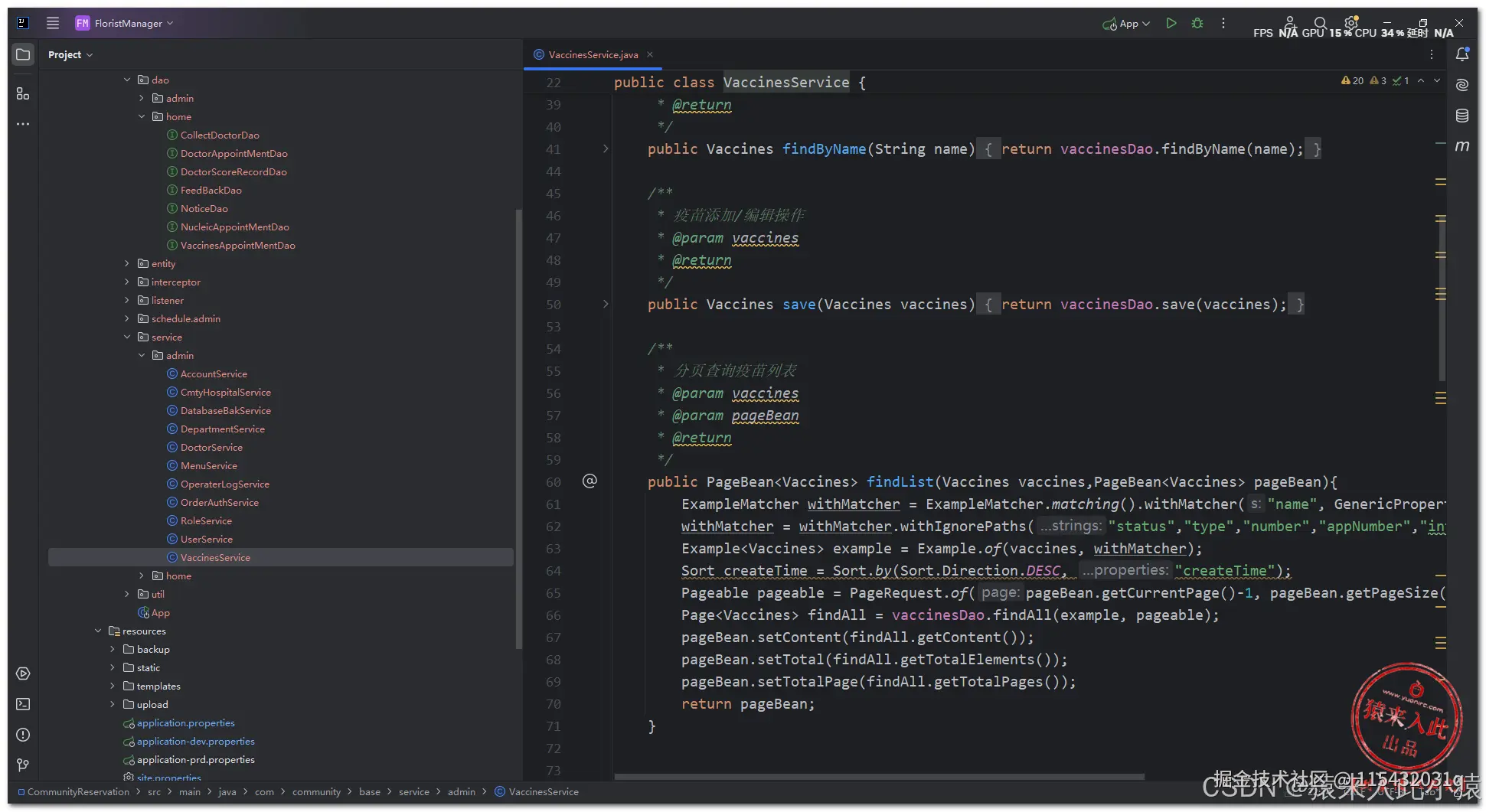Open FeedBackDao in the project tree
The image size is (1486, 812).
(211, 190)
